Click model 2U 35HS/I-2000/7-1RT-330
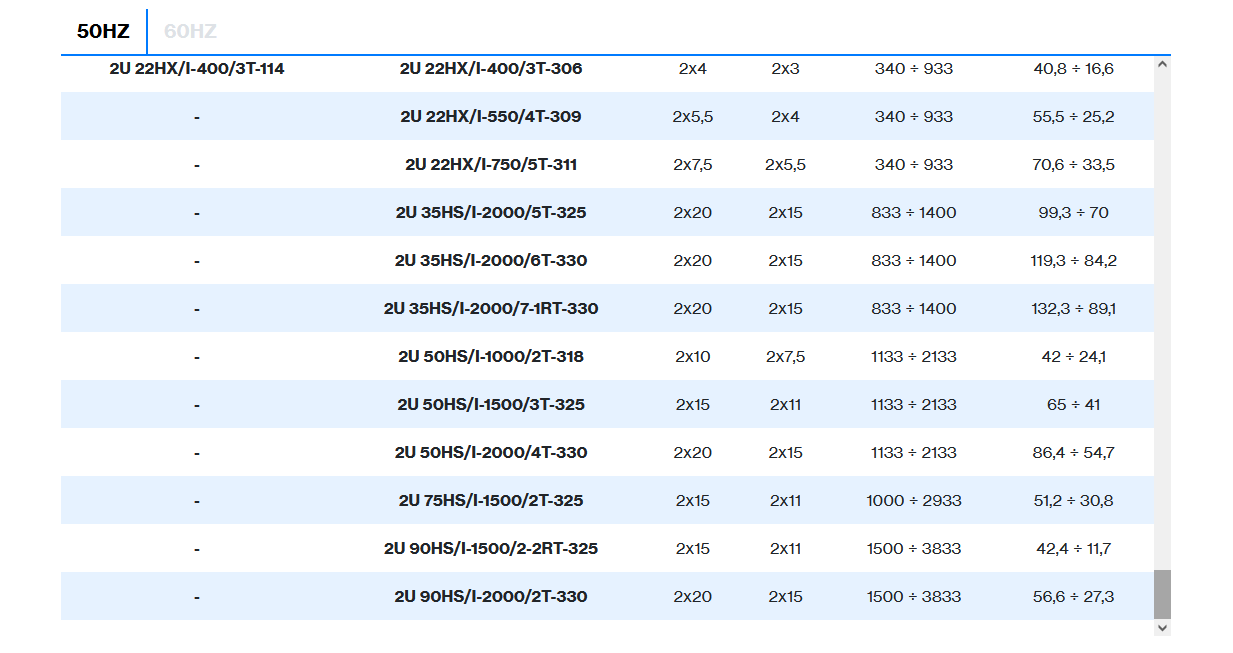 pos(491,309)
